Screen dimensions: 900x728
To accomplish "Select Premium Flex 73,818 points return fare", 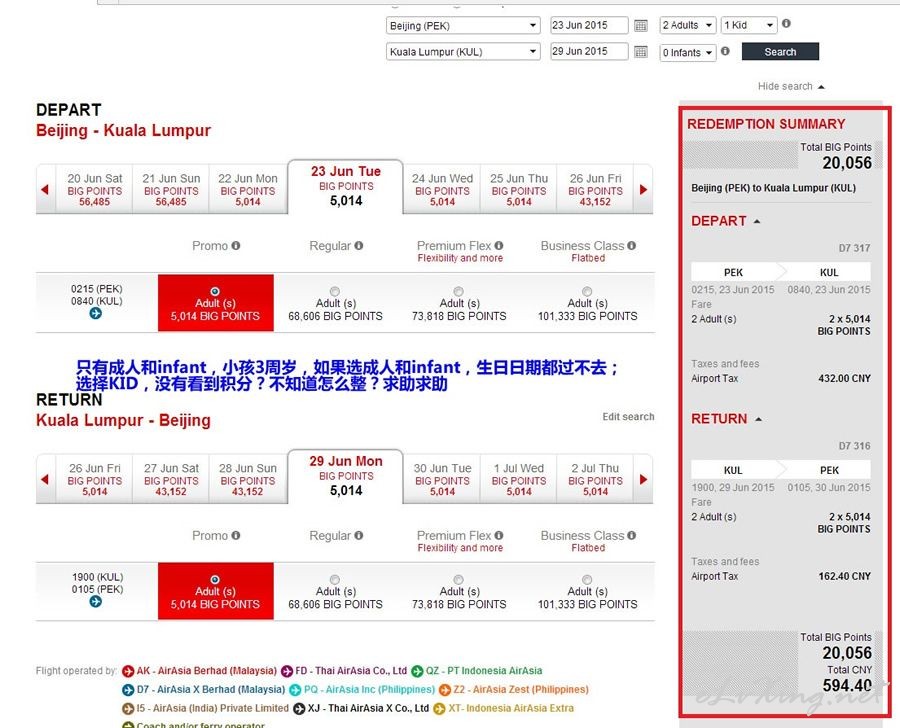I will [458, 579].
